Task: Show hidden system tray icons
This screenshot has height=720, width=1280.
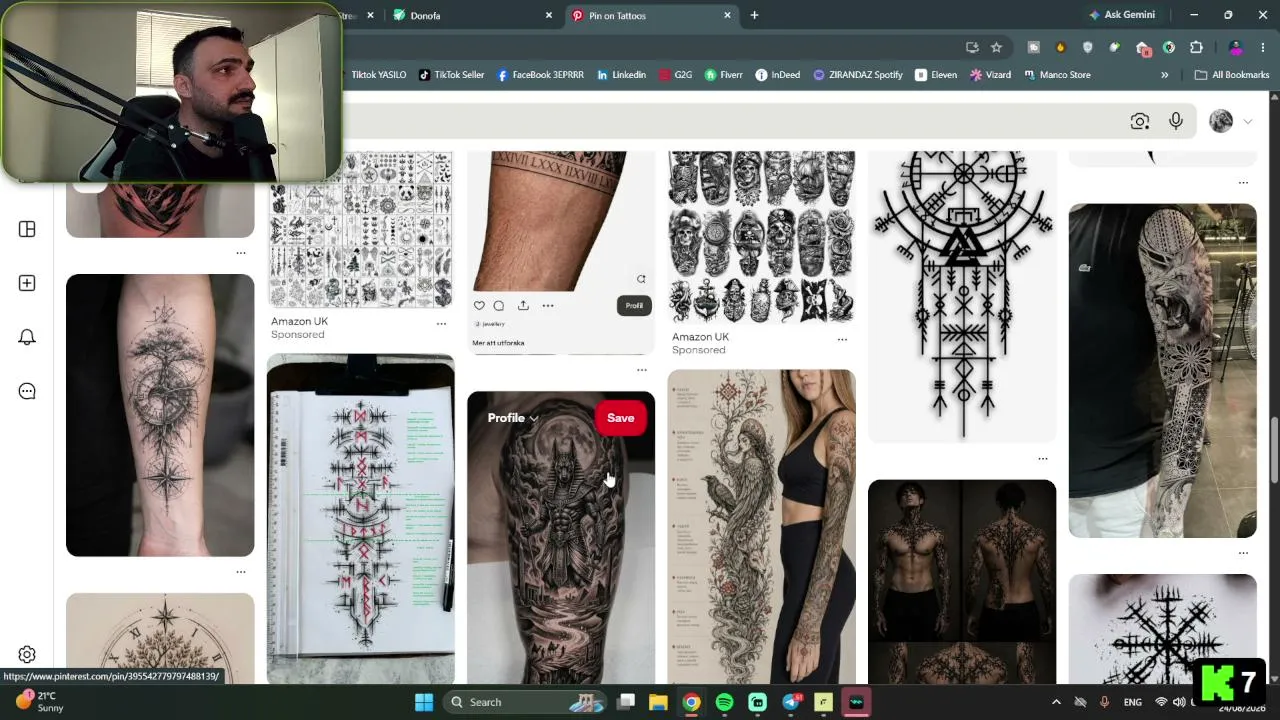Action: coord(1056,702)
